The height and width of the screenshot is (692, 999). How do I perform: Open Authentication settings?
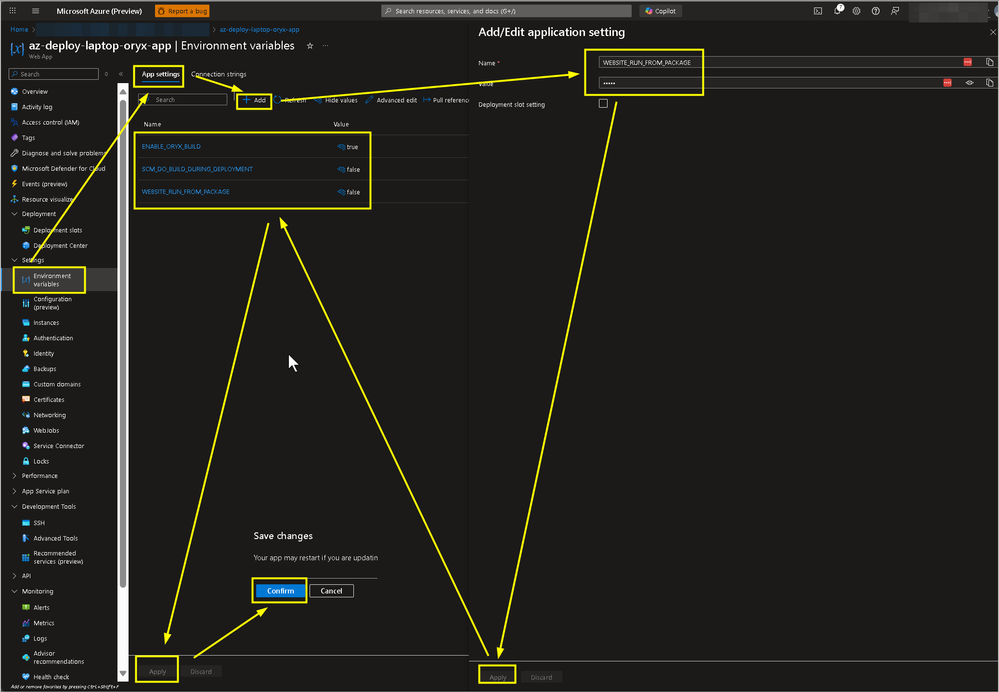tap(53, 338)
